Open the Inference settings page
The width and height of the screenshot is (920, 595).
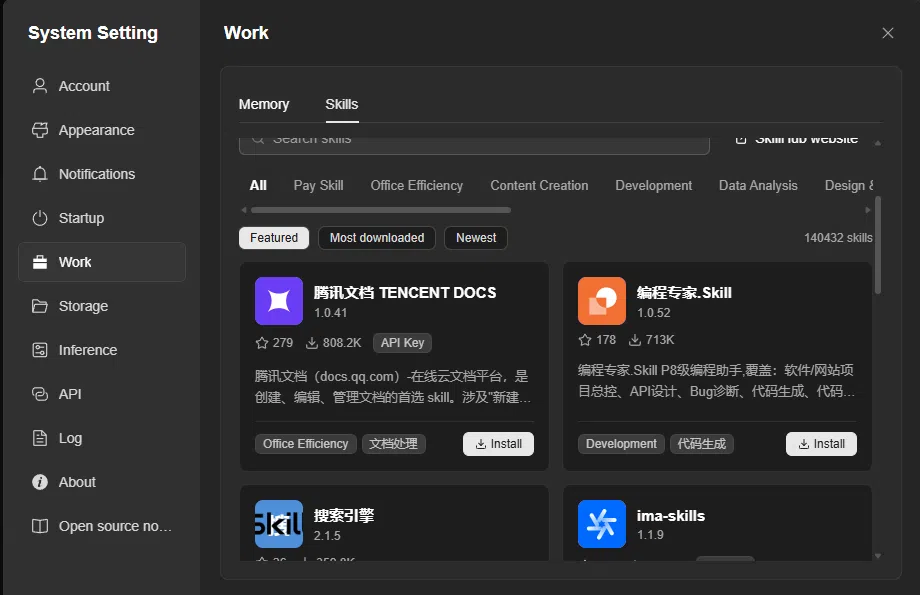(x=102, y=350)
